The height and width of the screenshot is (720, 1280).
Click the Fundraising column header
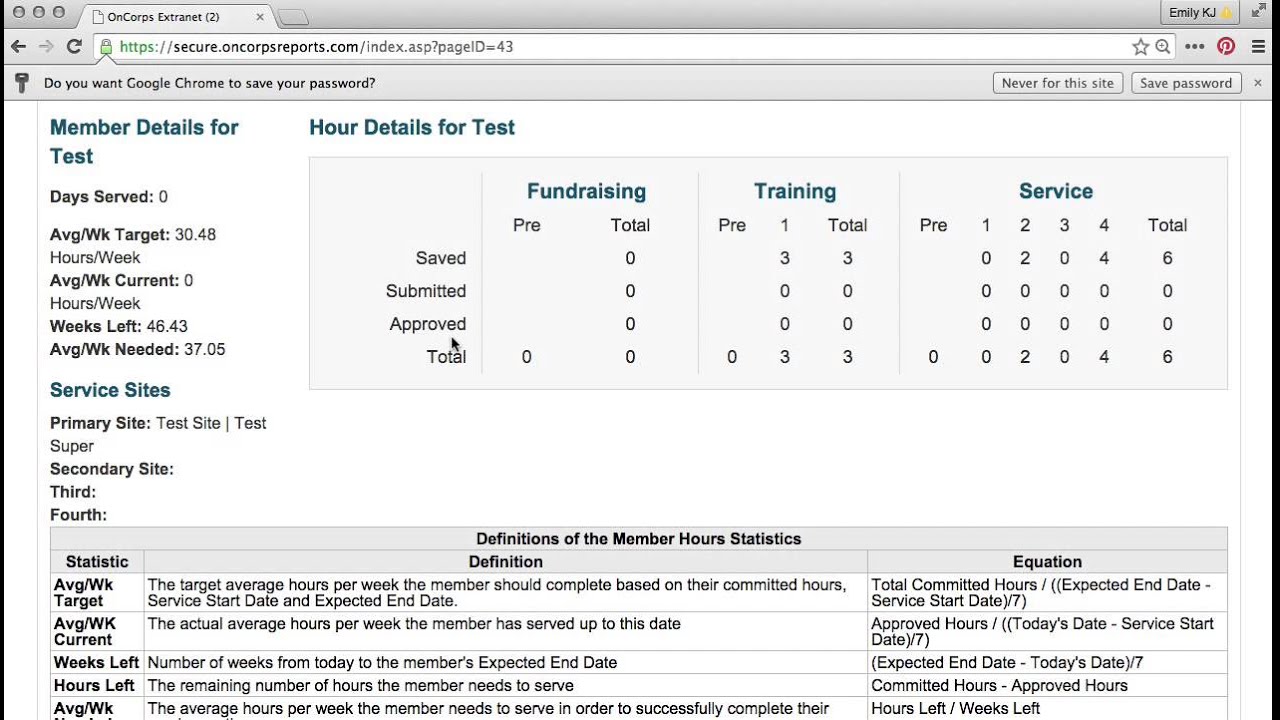[x=586, y=191]
